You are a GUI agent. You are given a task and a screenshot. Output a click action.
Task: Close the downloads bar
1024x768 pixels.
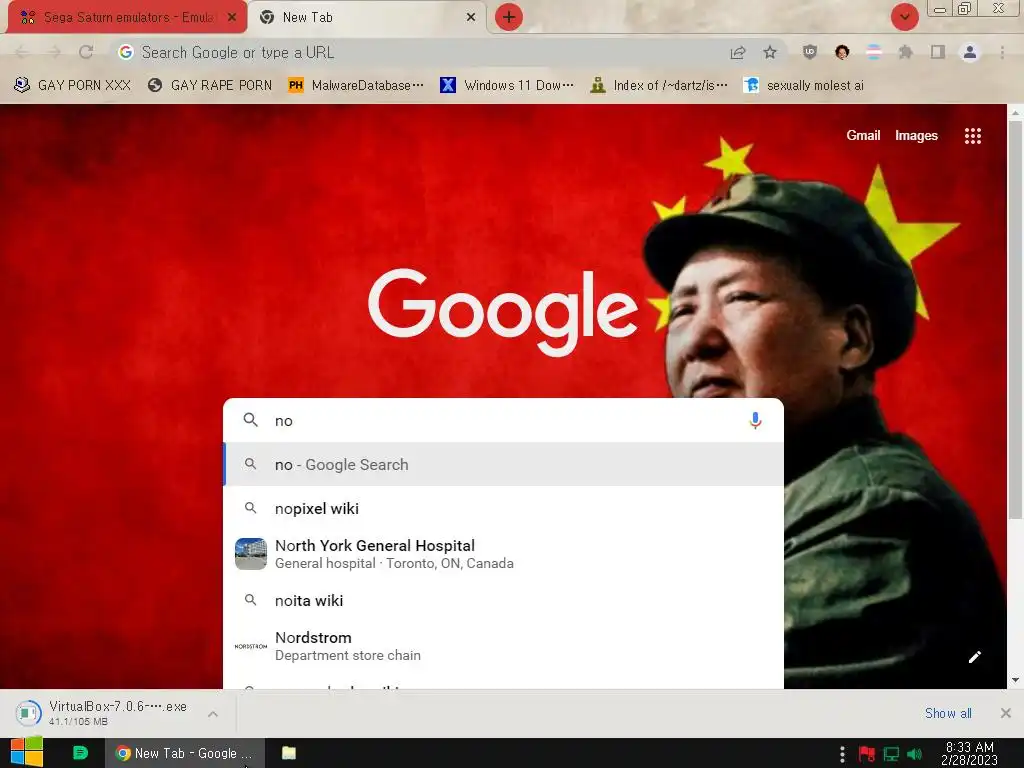pos(1006,713)
